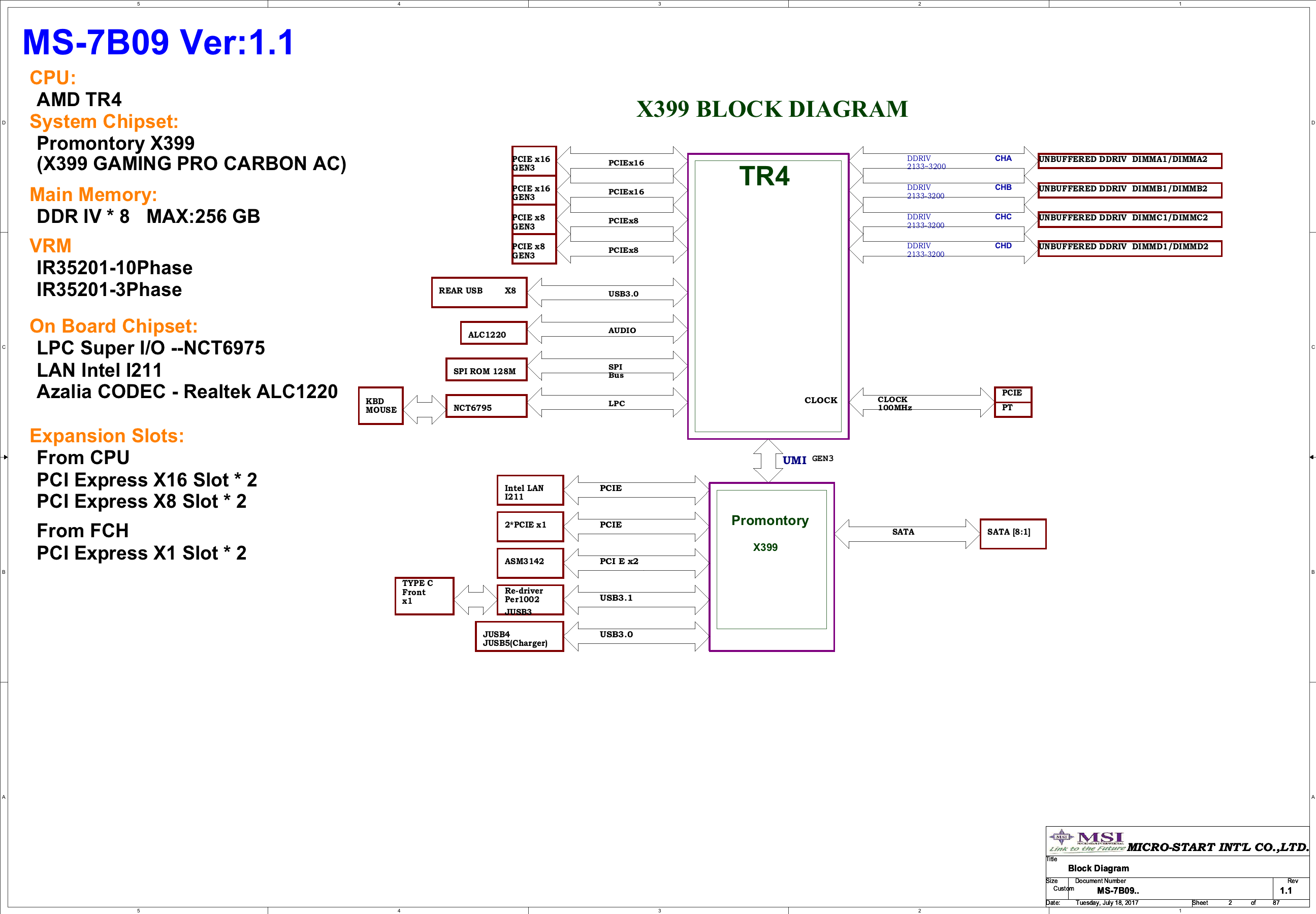Click the Main Memory: heading

click(x=93, y=194)
